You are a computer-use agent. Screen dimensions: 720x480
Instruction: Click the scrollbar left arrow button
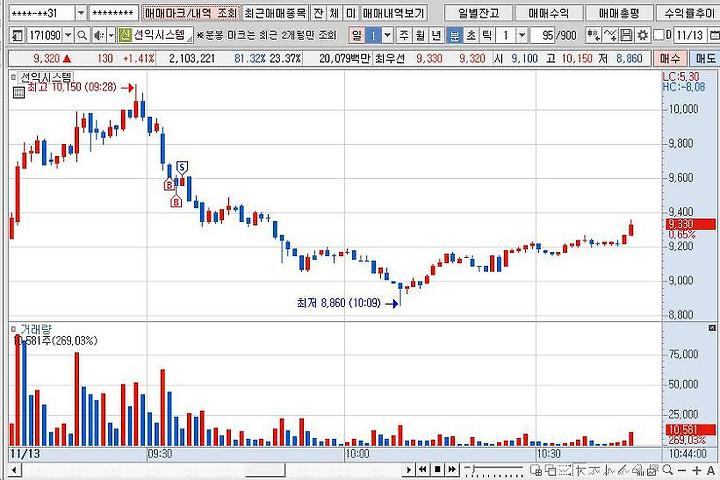[x=14, y=470]
